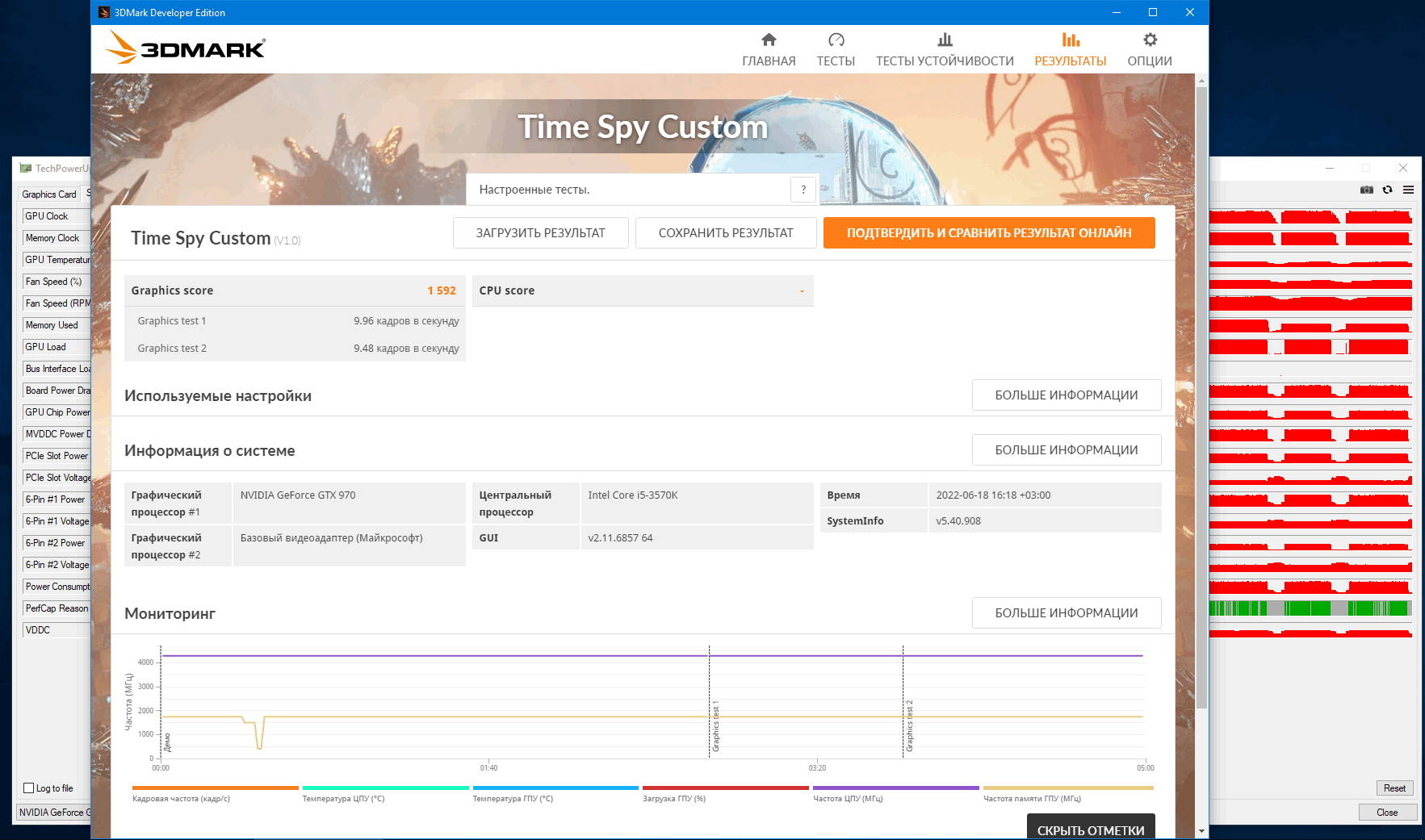Open БОЛЬШЕ ИНФОРМАЦИИ for Используемые настройки
The height and width of the screenshot is (840, 1425).
[x=1067, y=395]
